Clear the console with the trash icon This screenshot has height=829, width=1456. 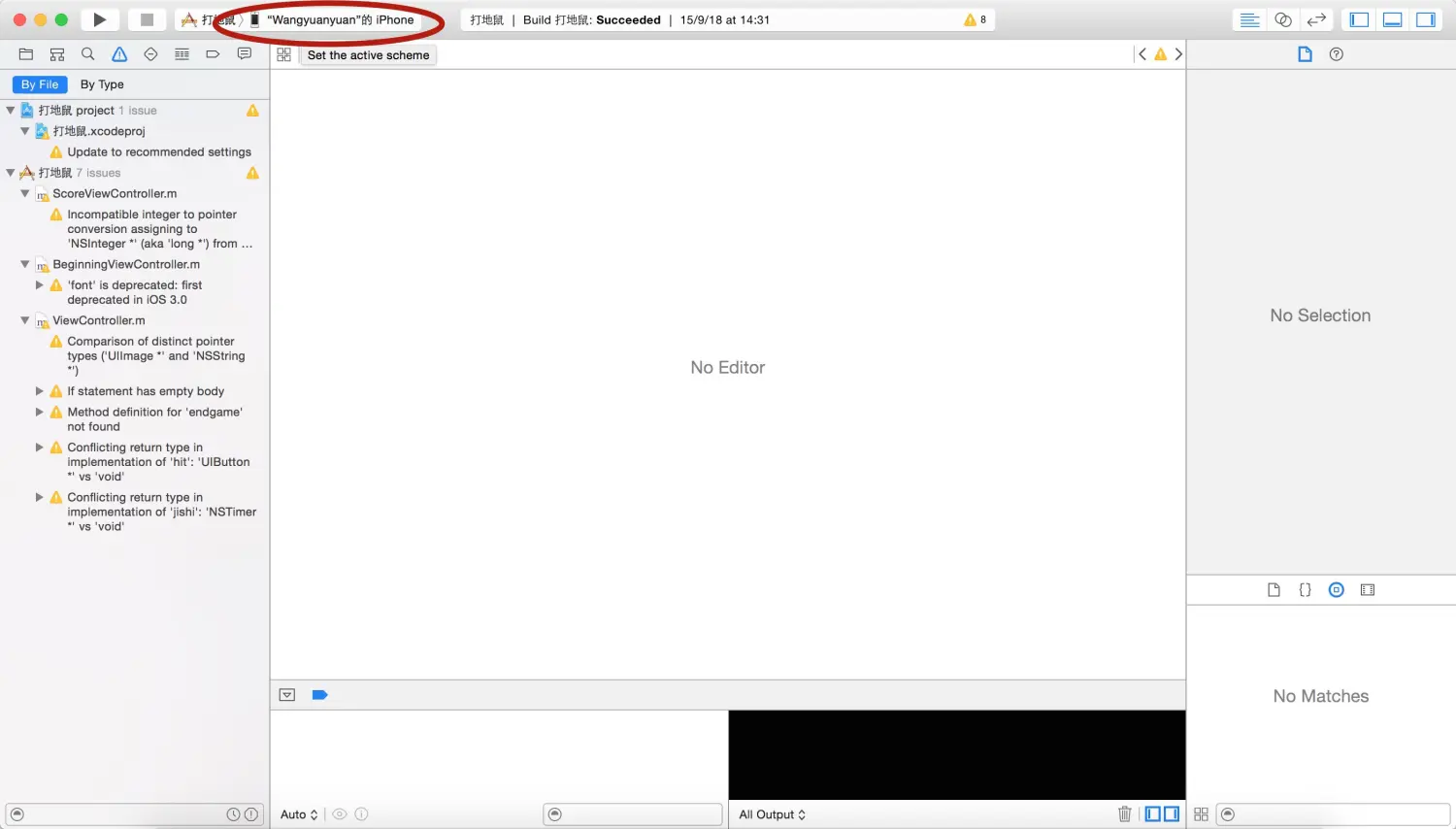coord(1125,814)
